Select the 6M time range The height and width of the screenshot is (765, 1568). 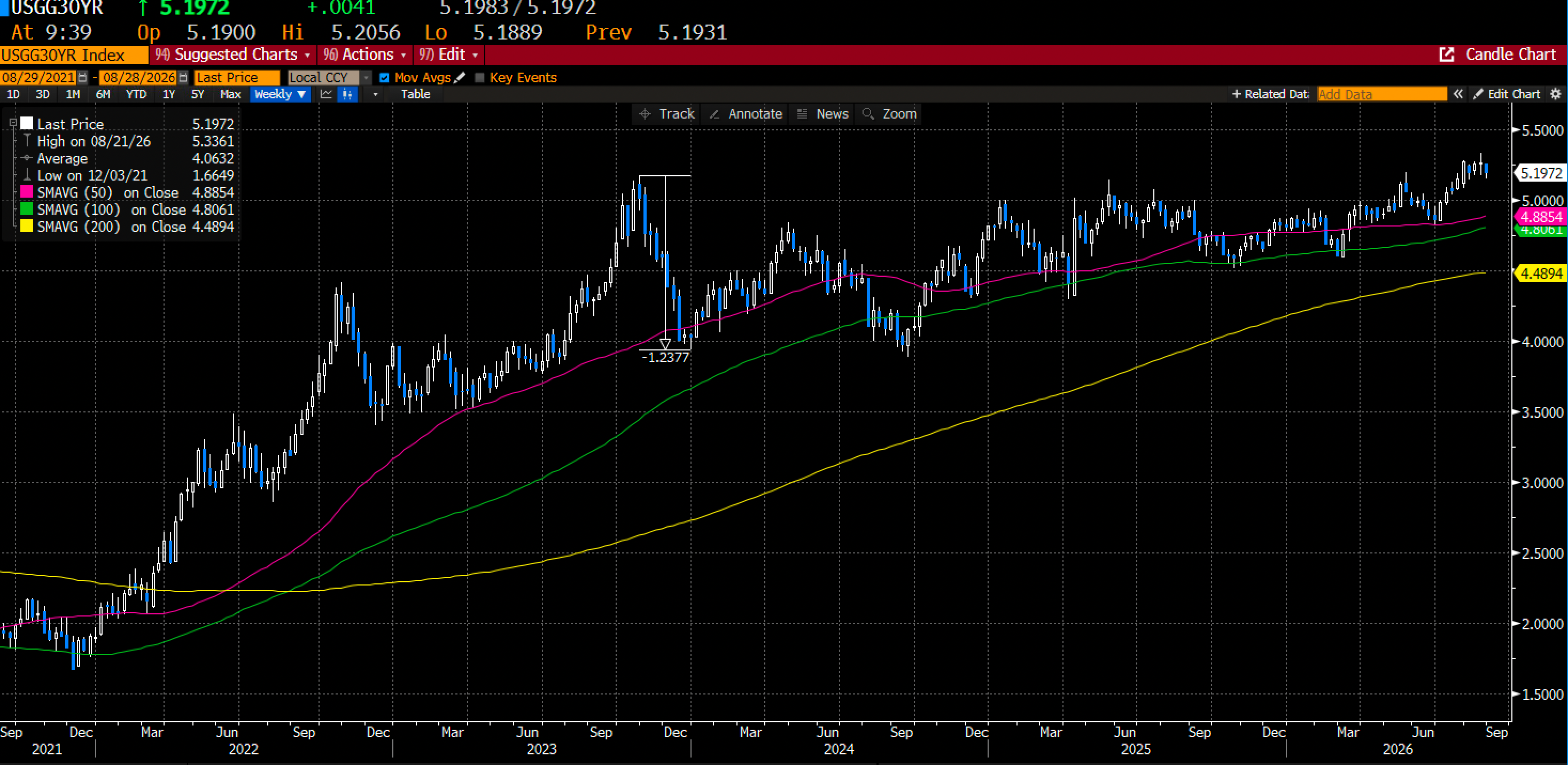[x=104, y=93]
